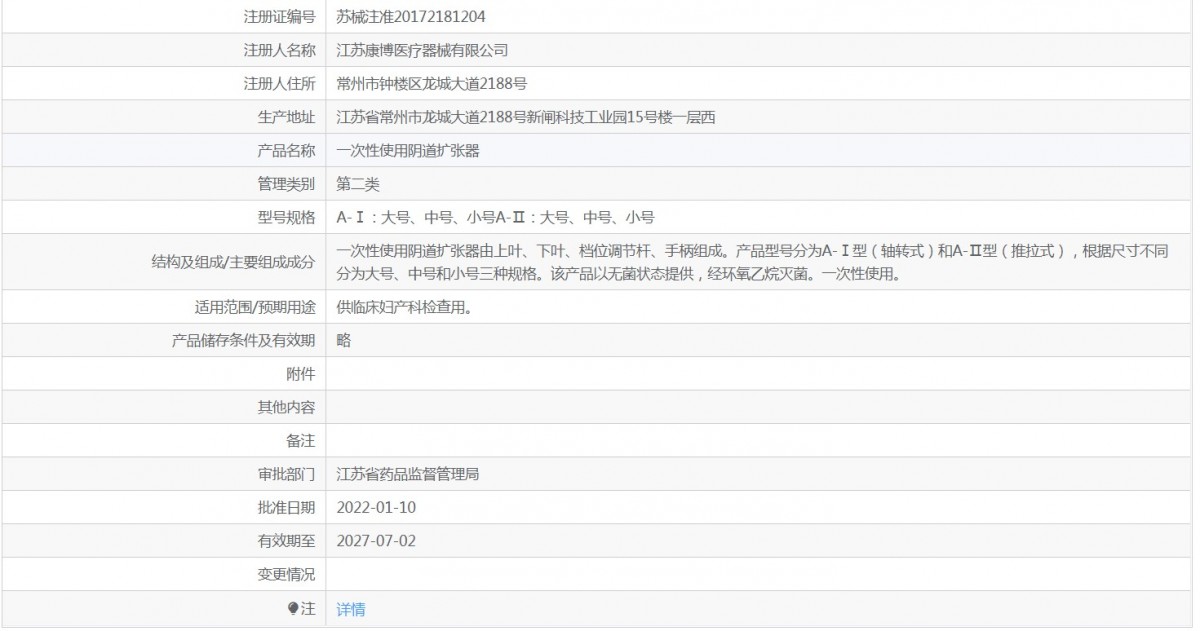Click the 产品名称 label

click(286, 151)
